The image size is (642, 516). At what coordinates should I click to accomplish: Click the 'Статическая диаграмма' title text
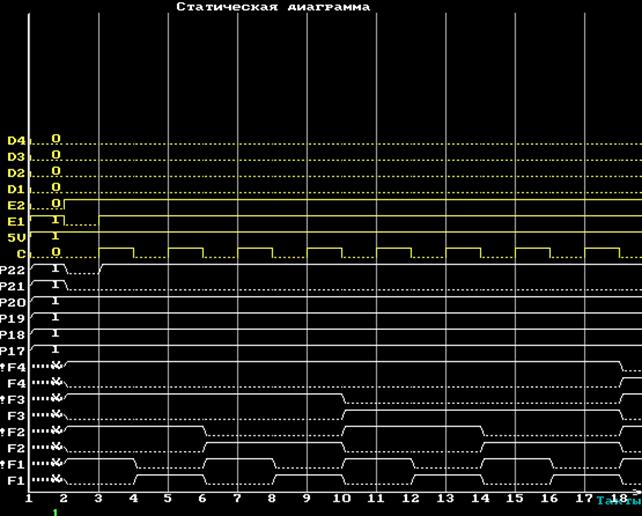pos(273,7)
